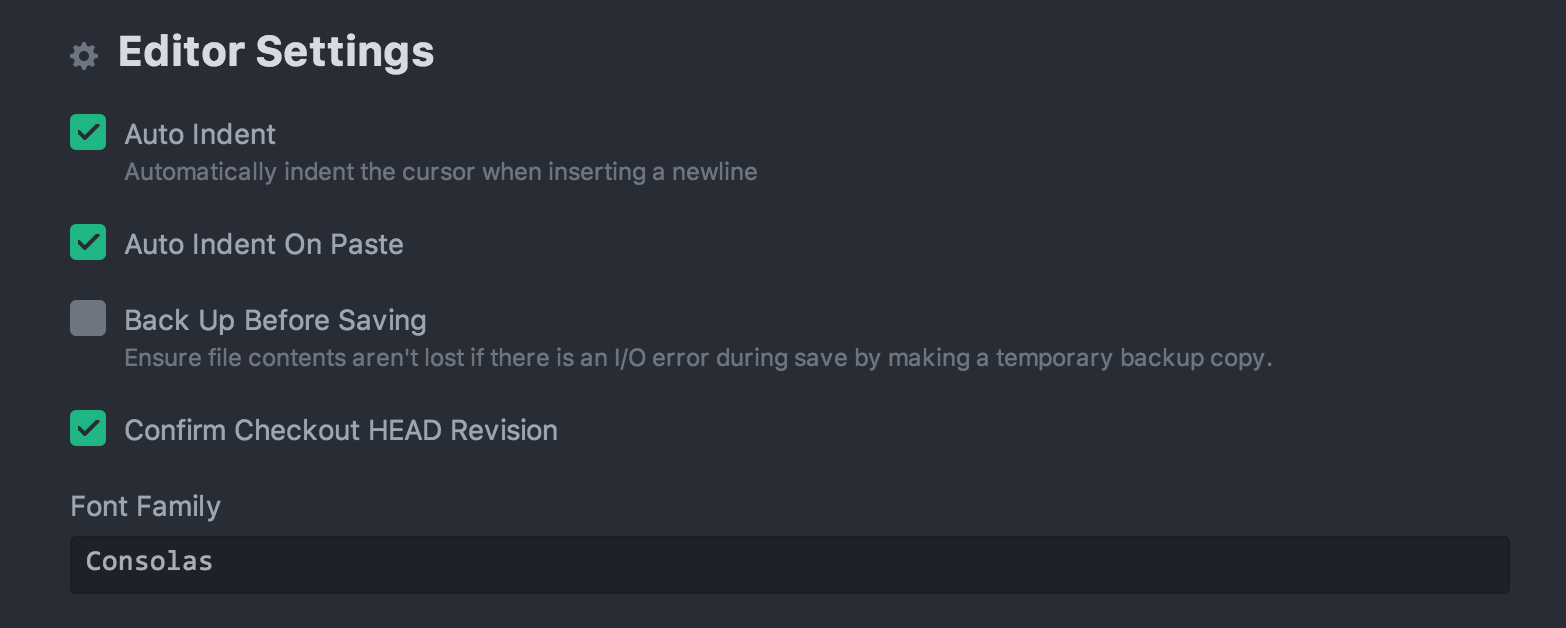Click the temporary backup copy description text
This screenshot has width=1566, height=628.
tap(1134, 358)
